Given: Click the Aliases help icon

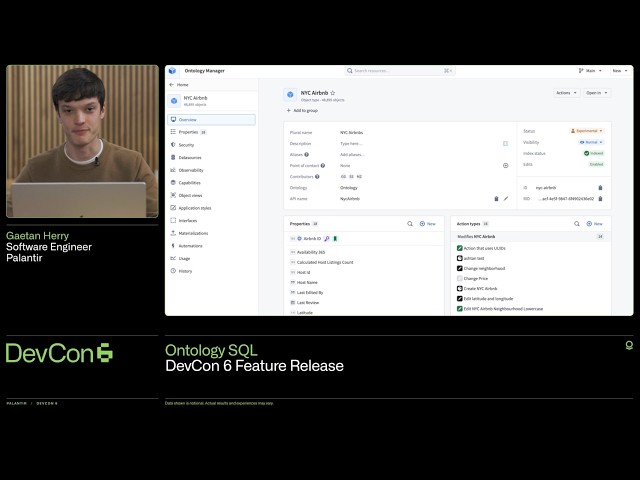Looking at the screenshot, I should (x=307, y=155).
